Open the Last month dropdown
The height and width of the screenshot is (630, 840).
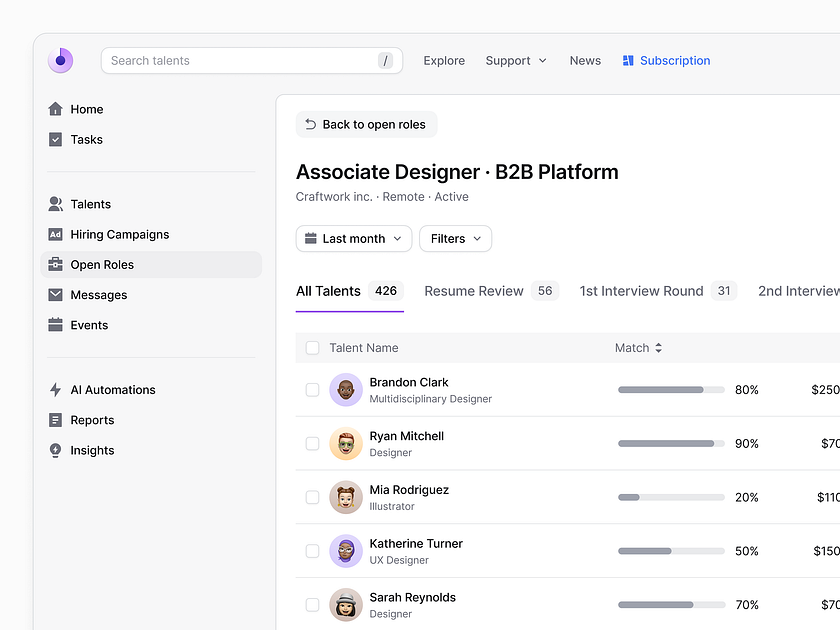353,238
